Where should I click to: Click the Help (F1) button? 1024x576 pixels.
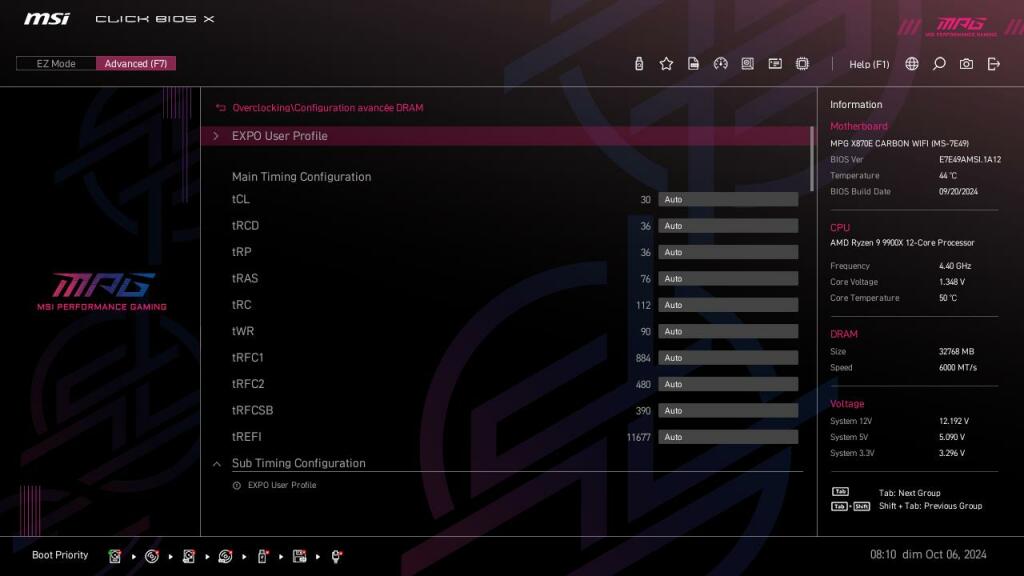(866, 63)
